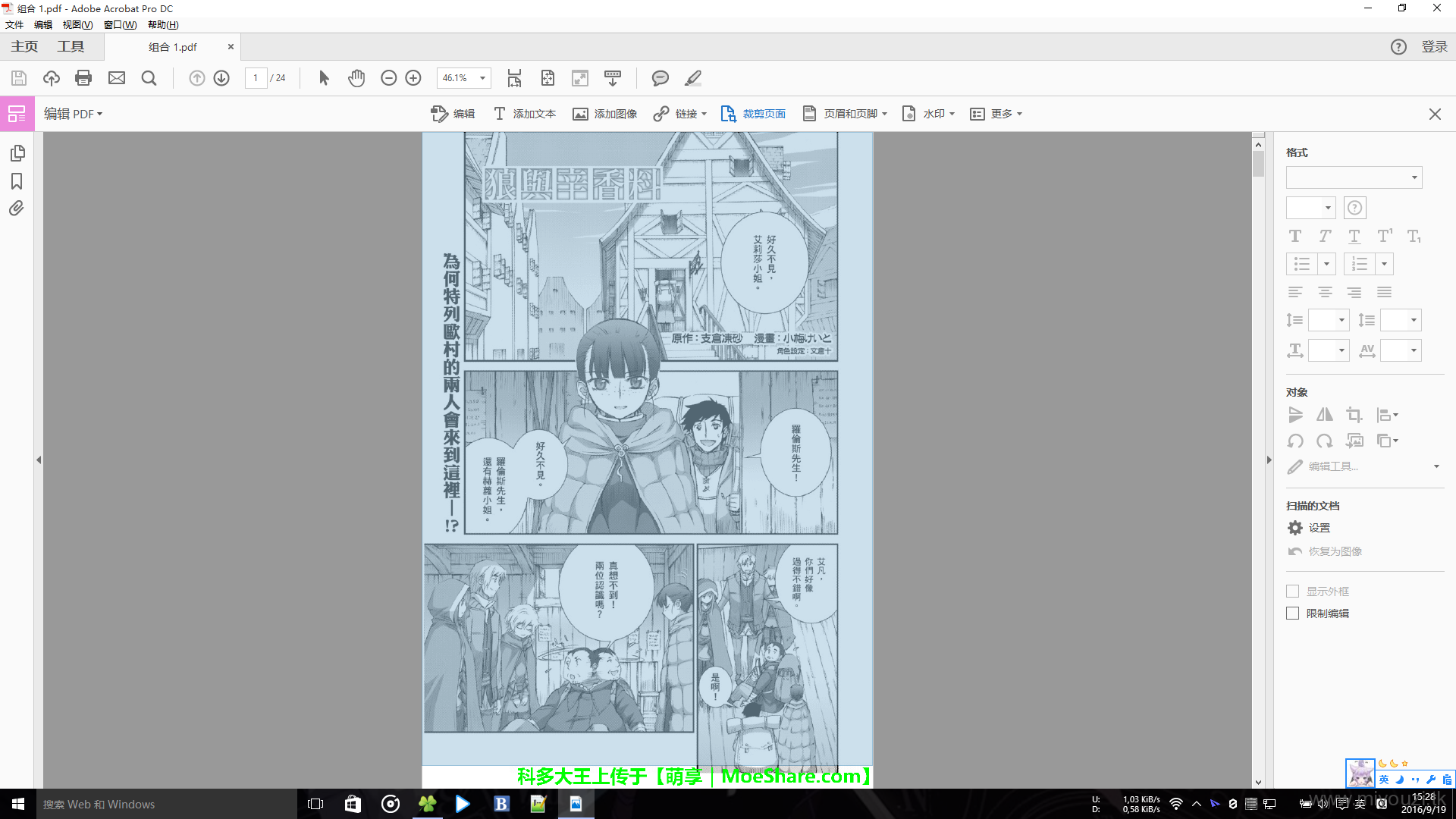Open the 文件 menu
Viewport: 1456px width, 819px height.
14,25
